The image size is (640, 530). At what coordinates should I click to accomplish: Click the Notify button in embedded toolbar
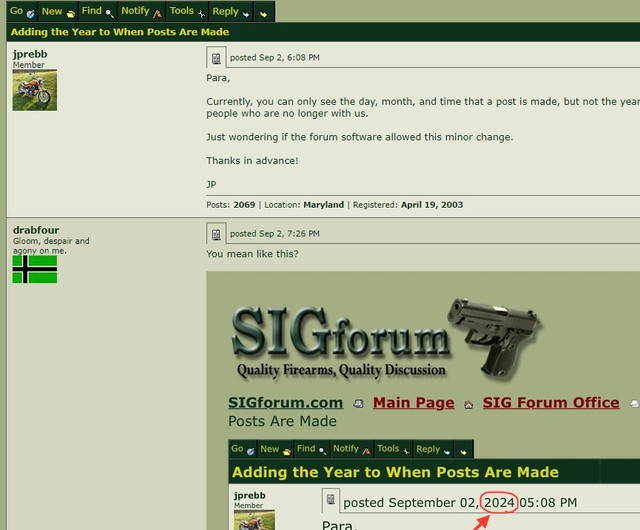tap(351, 449)
